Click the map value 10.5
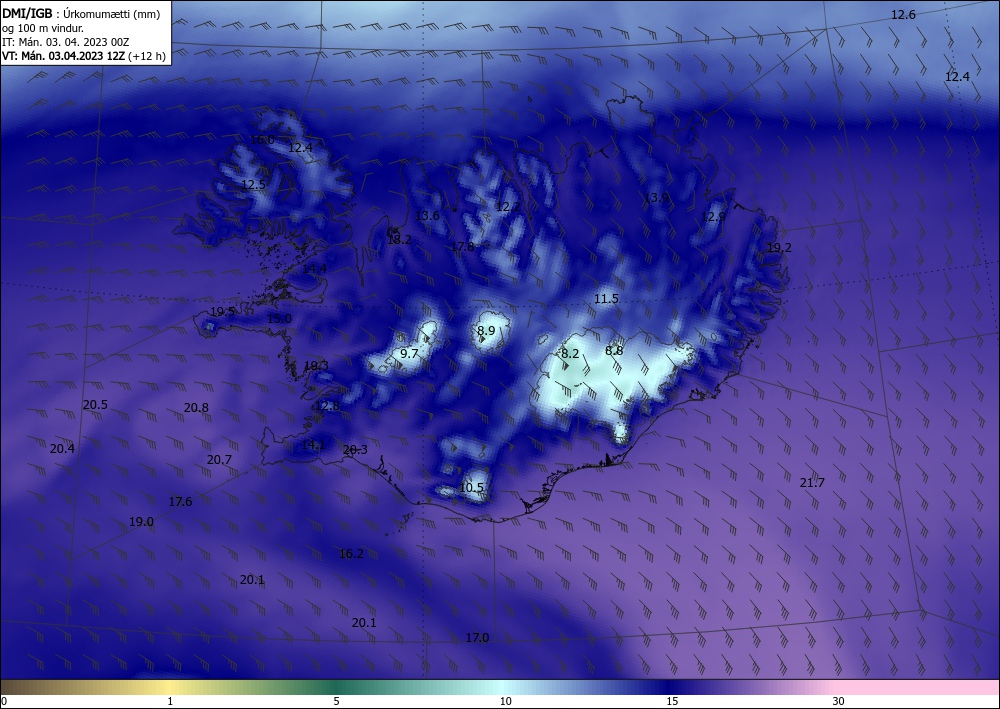The height and width of the screenshot is (709, 1000). pos(472,488)
